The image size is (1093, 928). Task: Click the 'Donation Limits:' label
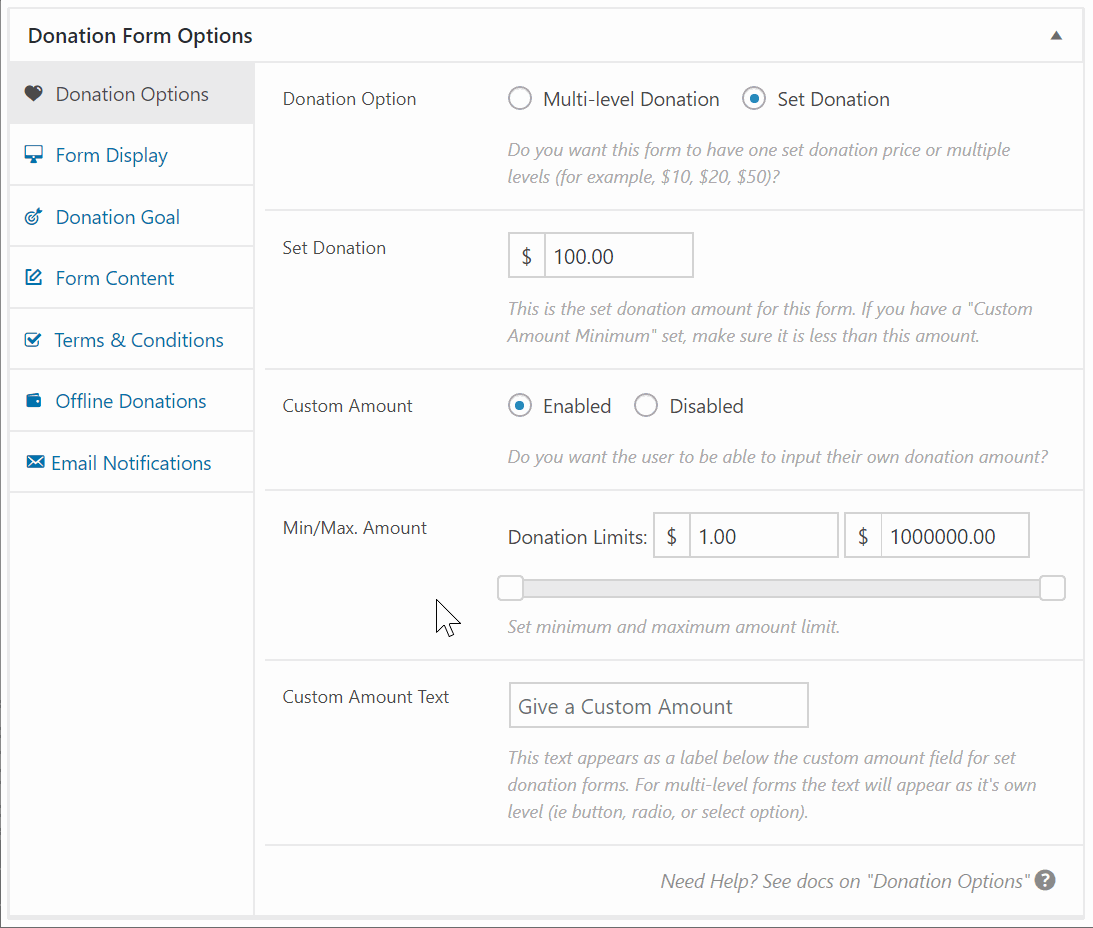(x=577, y=537)
